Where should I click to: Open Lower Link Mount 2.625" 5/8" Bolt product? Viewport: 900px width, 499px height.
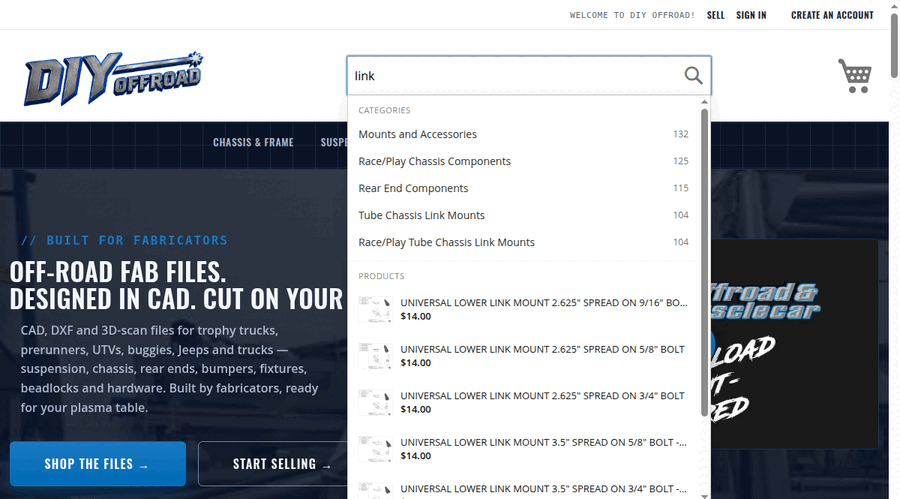[523, 356]
